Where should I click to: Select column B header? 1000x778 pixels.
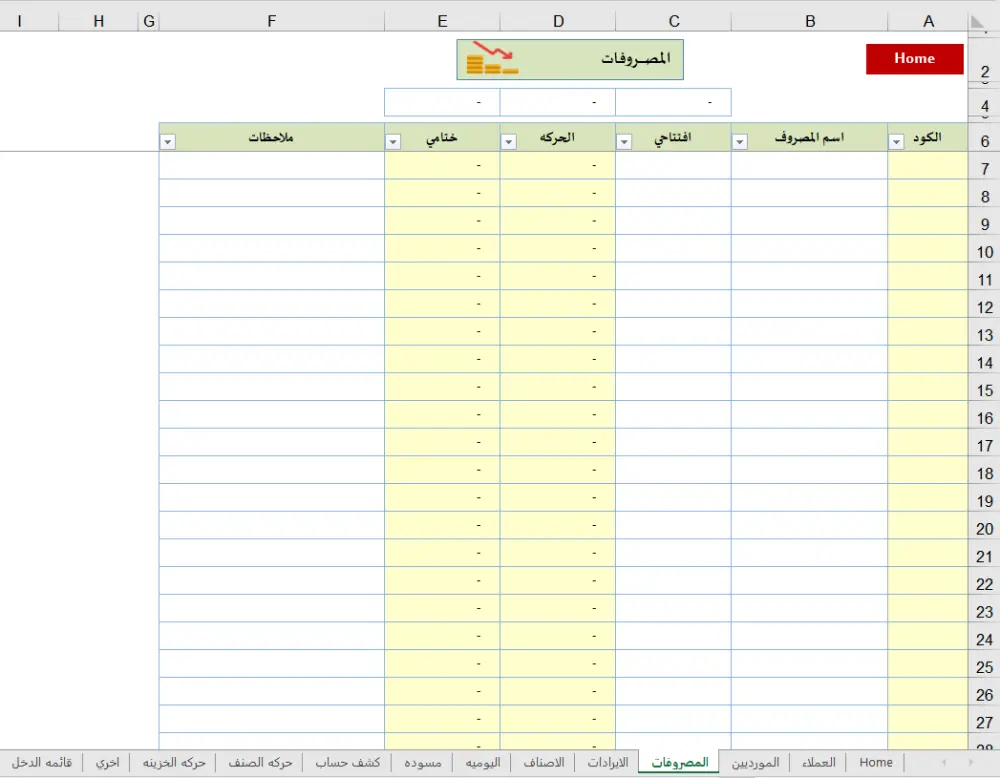coord(809,21)
